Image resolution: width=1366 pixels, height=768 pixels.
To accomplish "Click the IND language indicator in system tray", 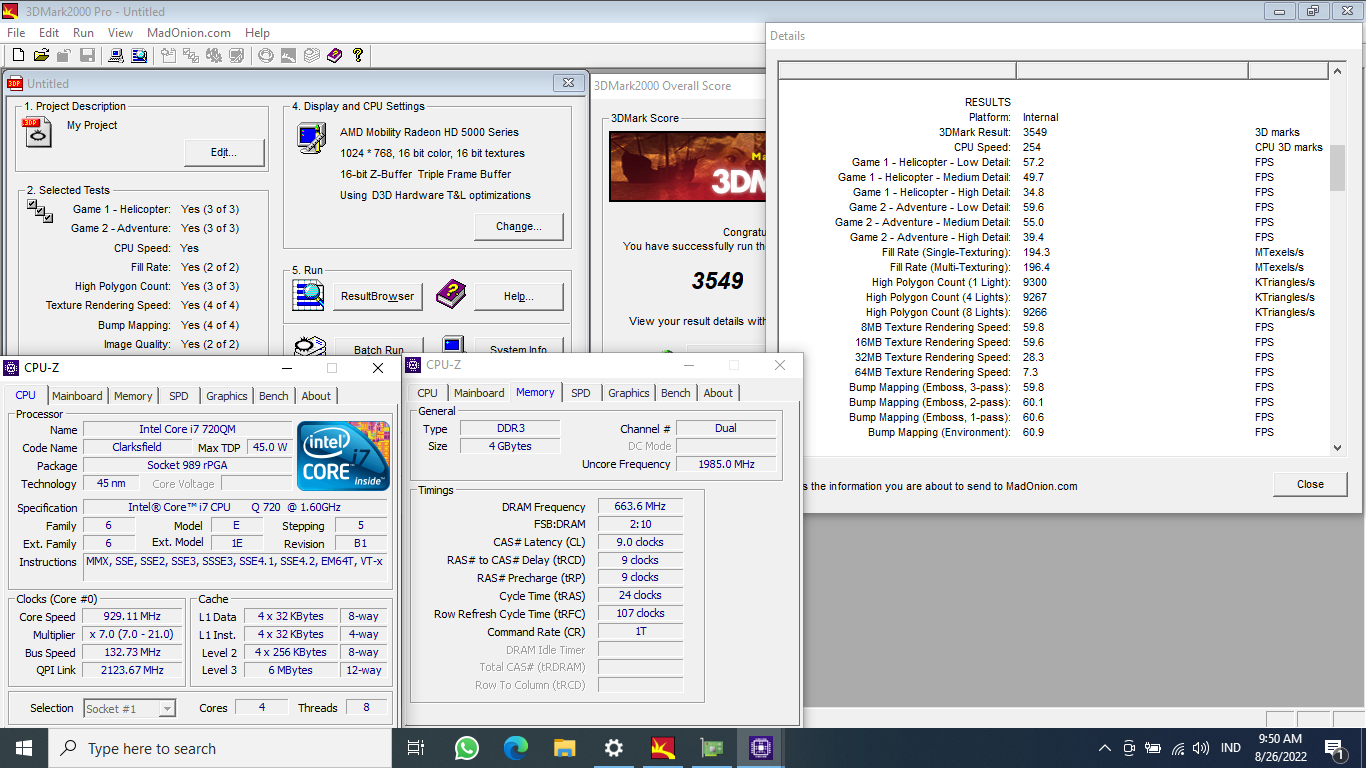I will [x=1231, y=748].
